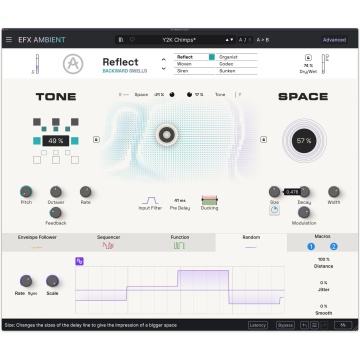Select next mode with the down chevron

tap(164, 69)
